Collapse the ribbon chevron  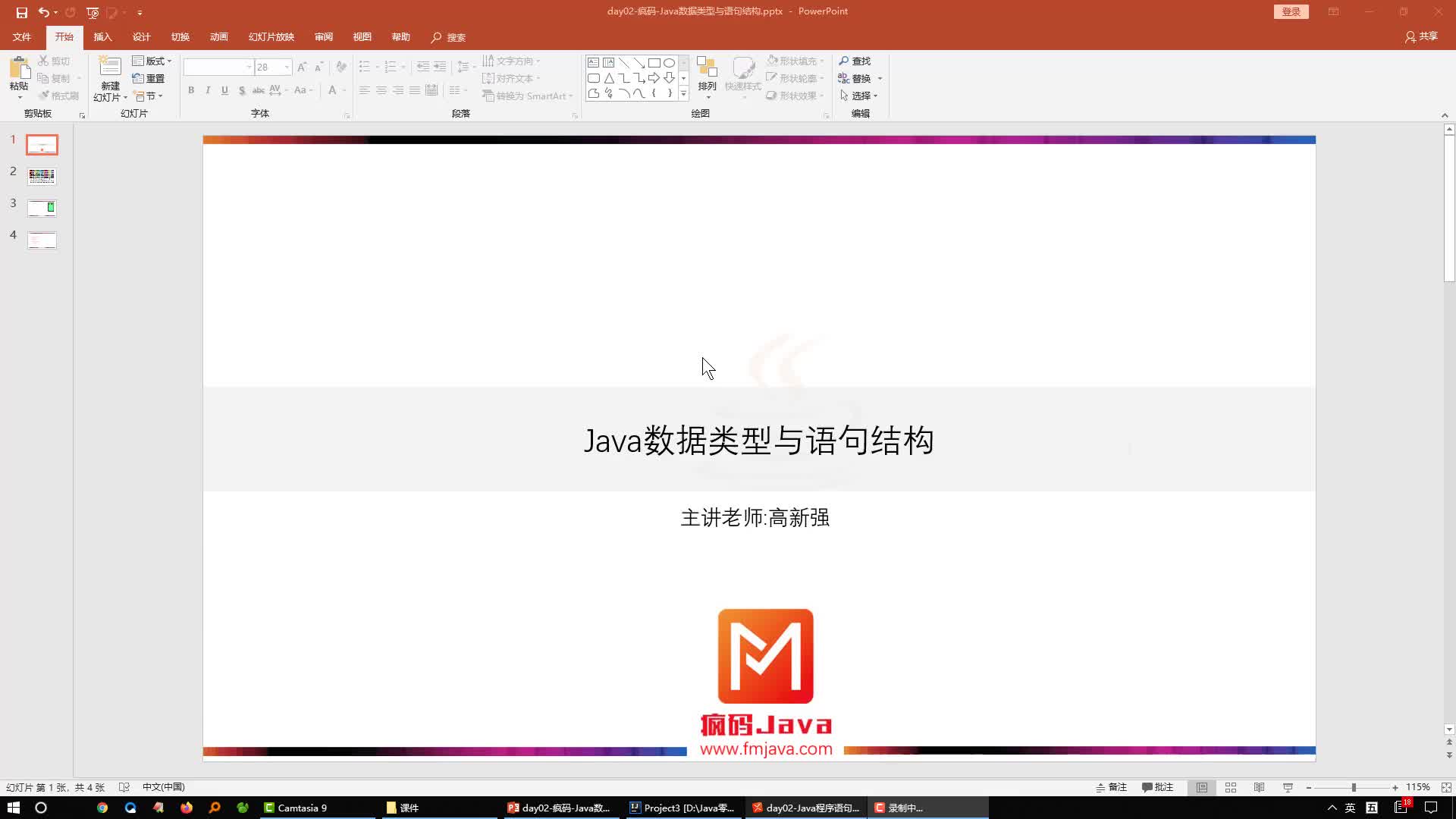pos(1445,115)
